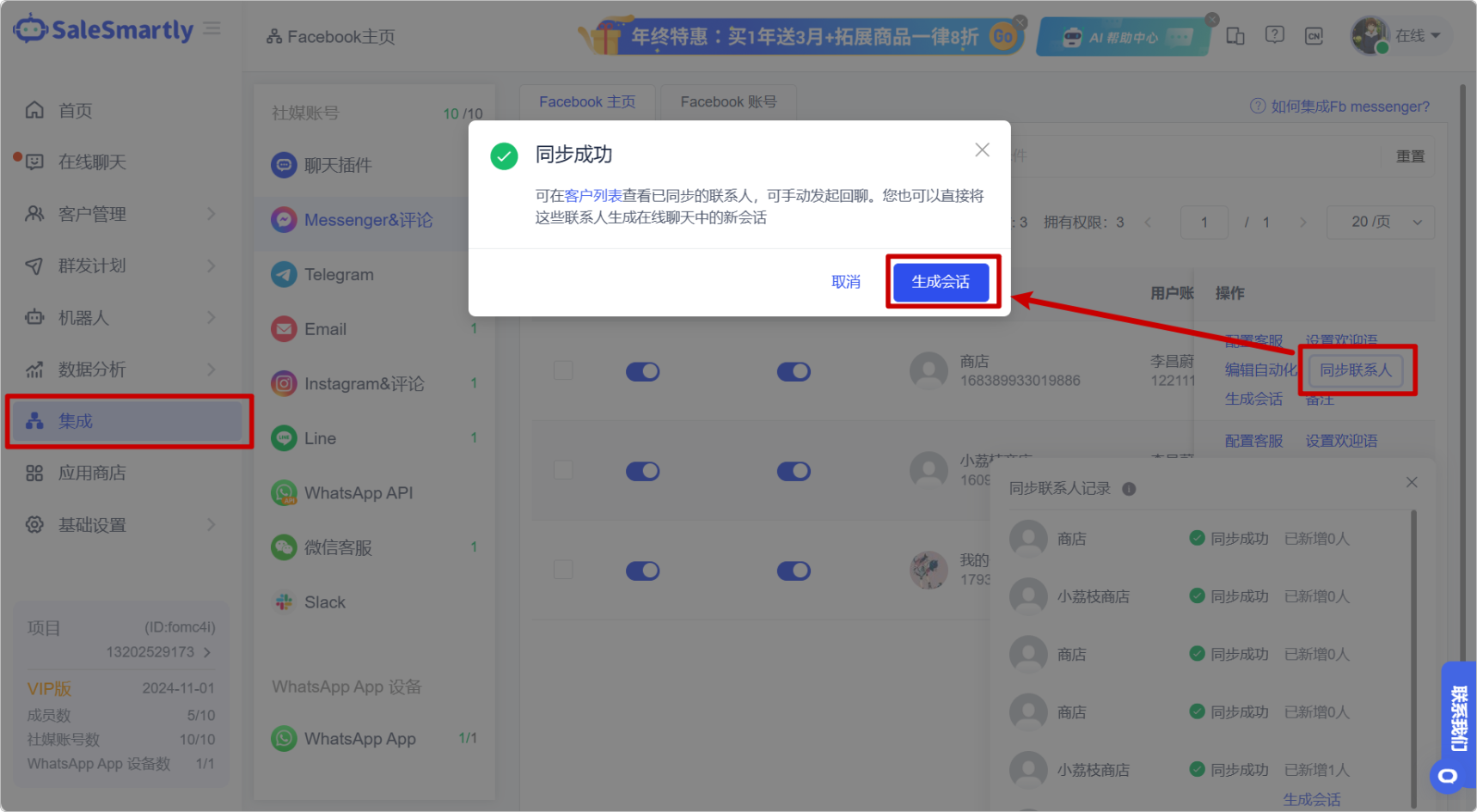The image size is (1477, 812).
Task: Open the 如何集成Fb messenger? help link
Action: point(1339,107)
